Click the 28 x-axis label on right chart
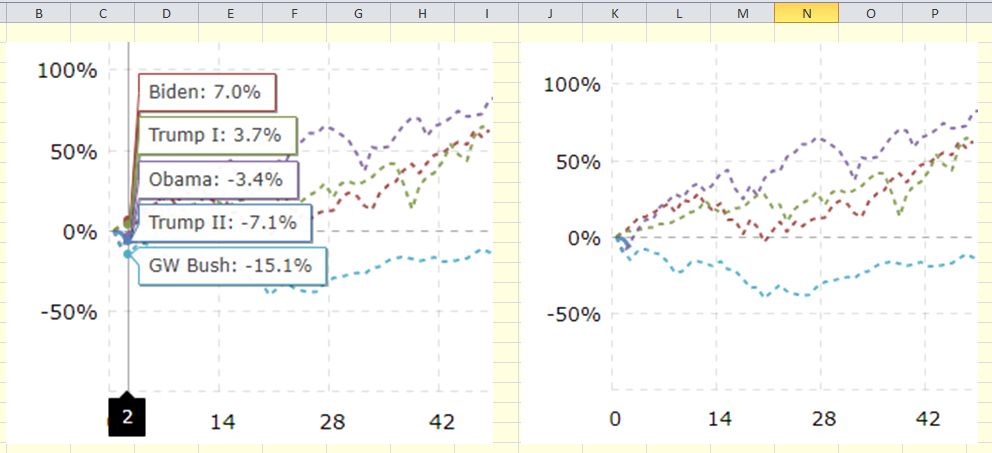This screenshot has height=453, width=992. 822,419
